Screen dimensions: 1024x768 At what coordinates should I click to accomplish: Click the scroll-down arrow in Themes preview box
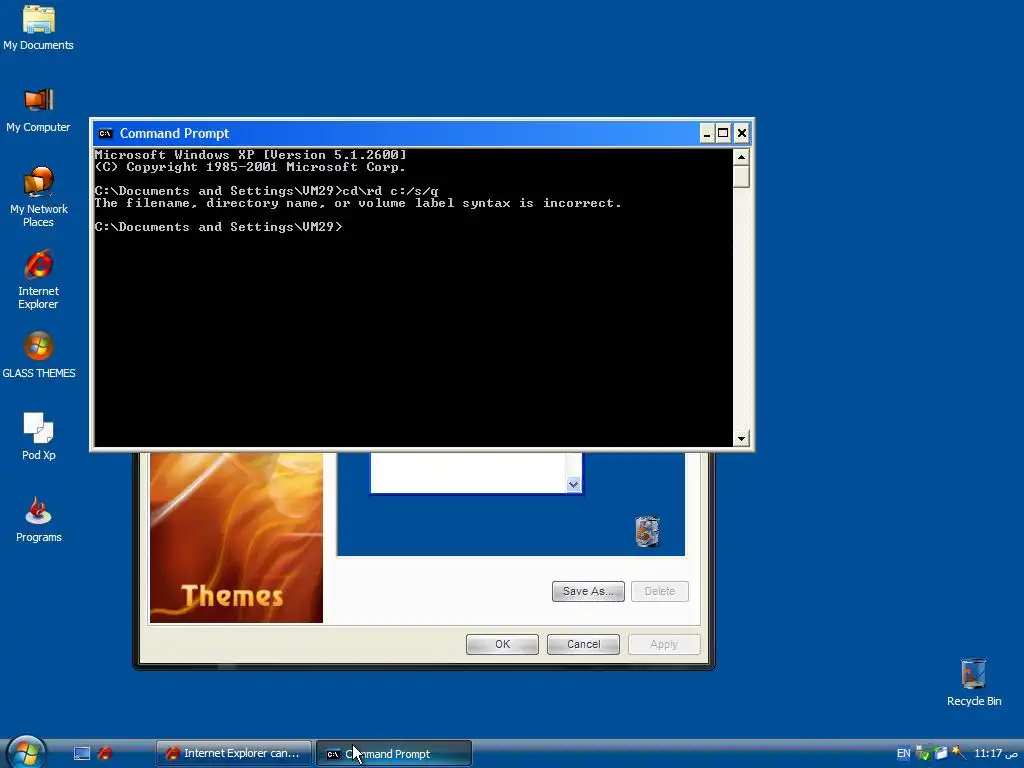pyautogui.click(x=573, y=485)
